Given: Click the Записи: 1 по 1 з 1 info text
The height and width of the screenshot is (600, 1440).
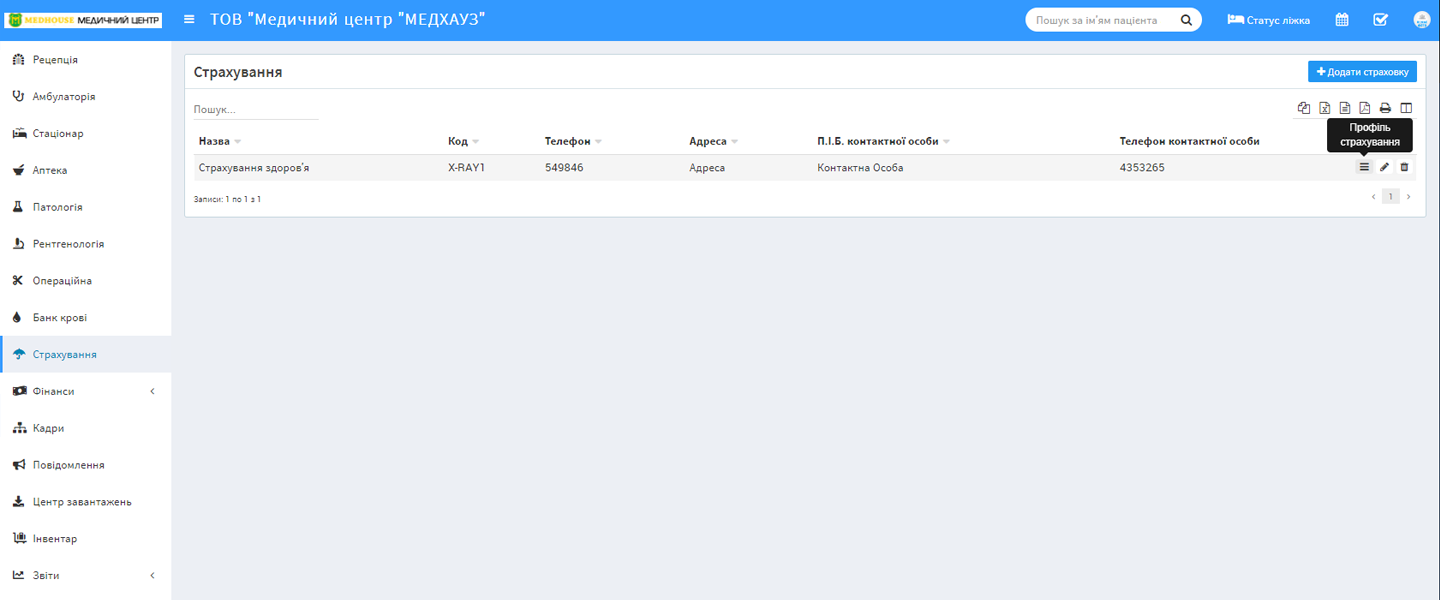Looking at the screenshot, I should click(x=227, y=199).
